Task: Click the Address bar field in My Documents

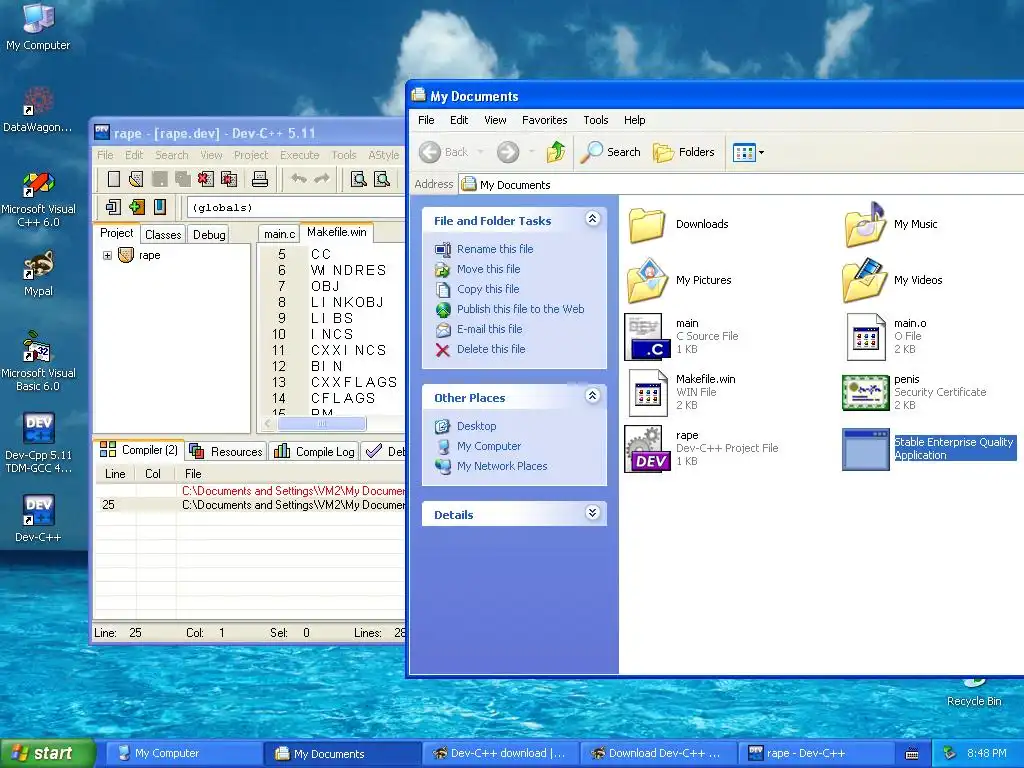Action: [x=741, y=185]
